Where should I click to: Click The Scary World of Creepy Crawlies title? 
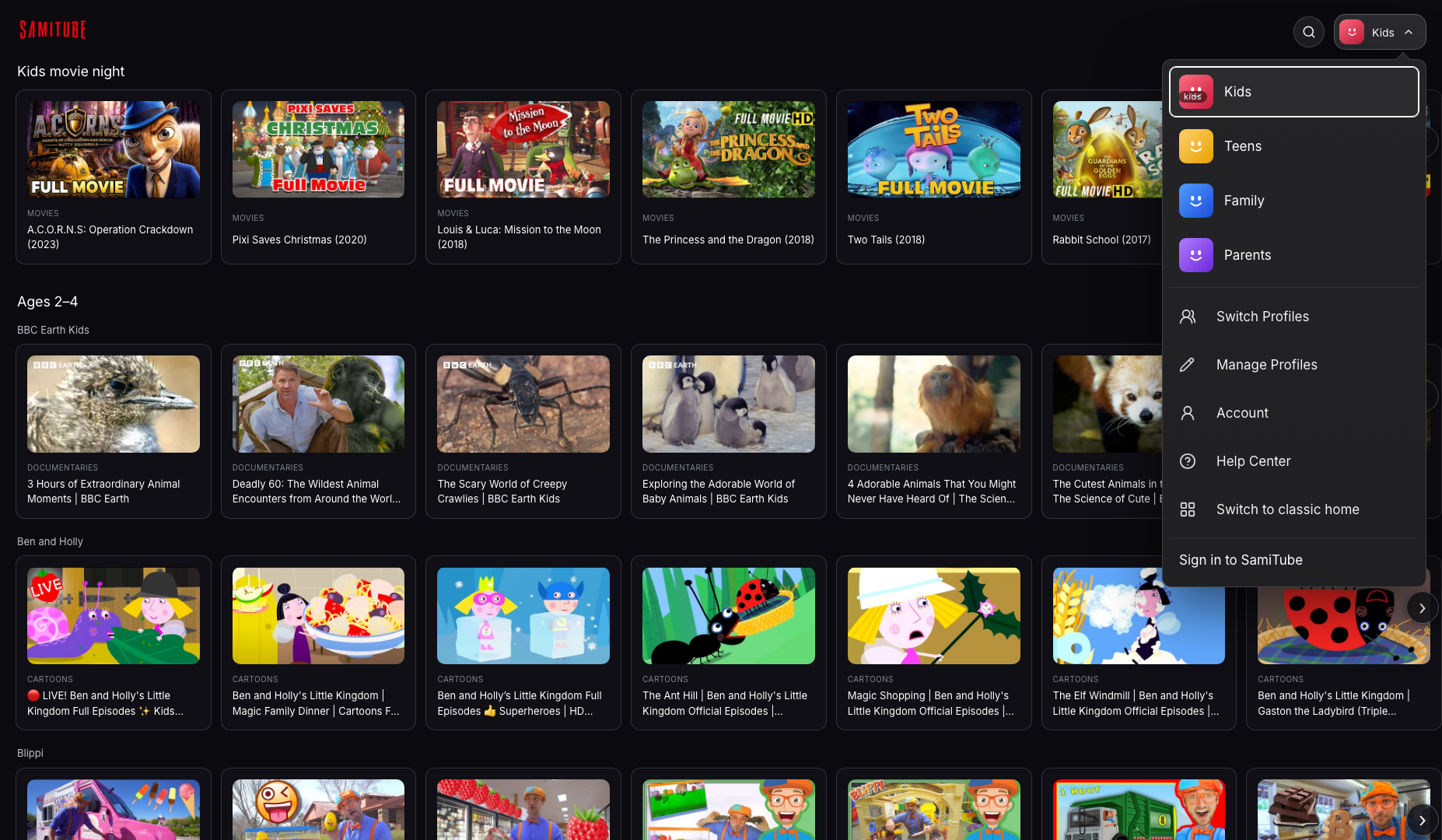[x=502, y=492]
